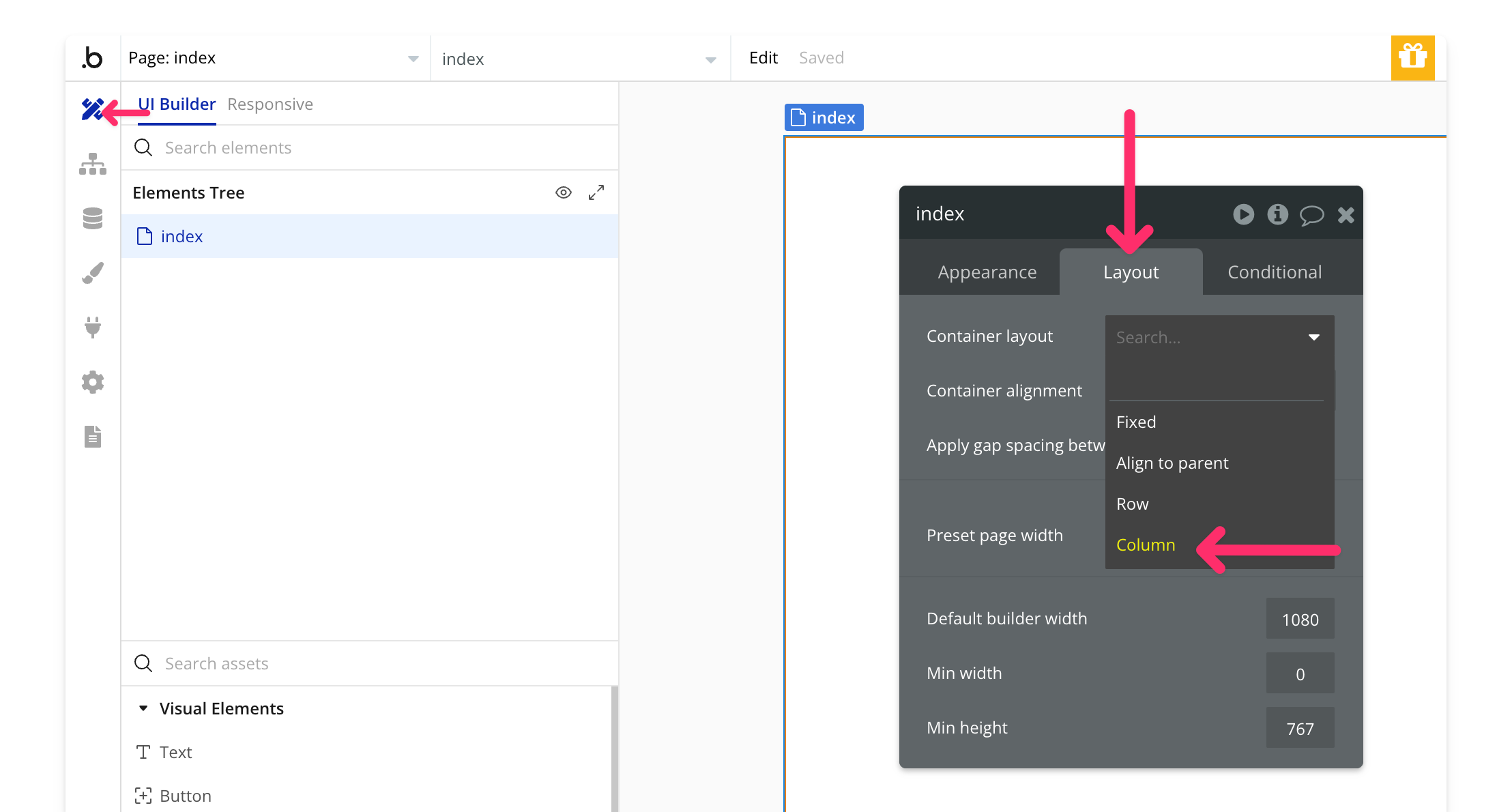The image size is (1512, 812).
Task: Click the Default builder width field
Action: pos(1300,619)
